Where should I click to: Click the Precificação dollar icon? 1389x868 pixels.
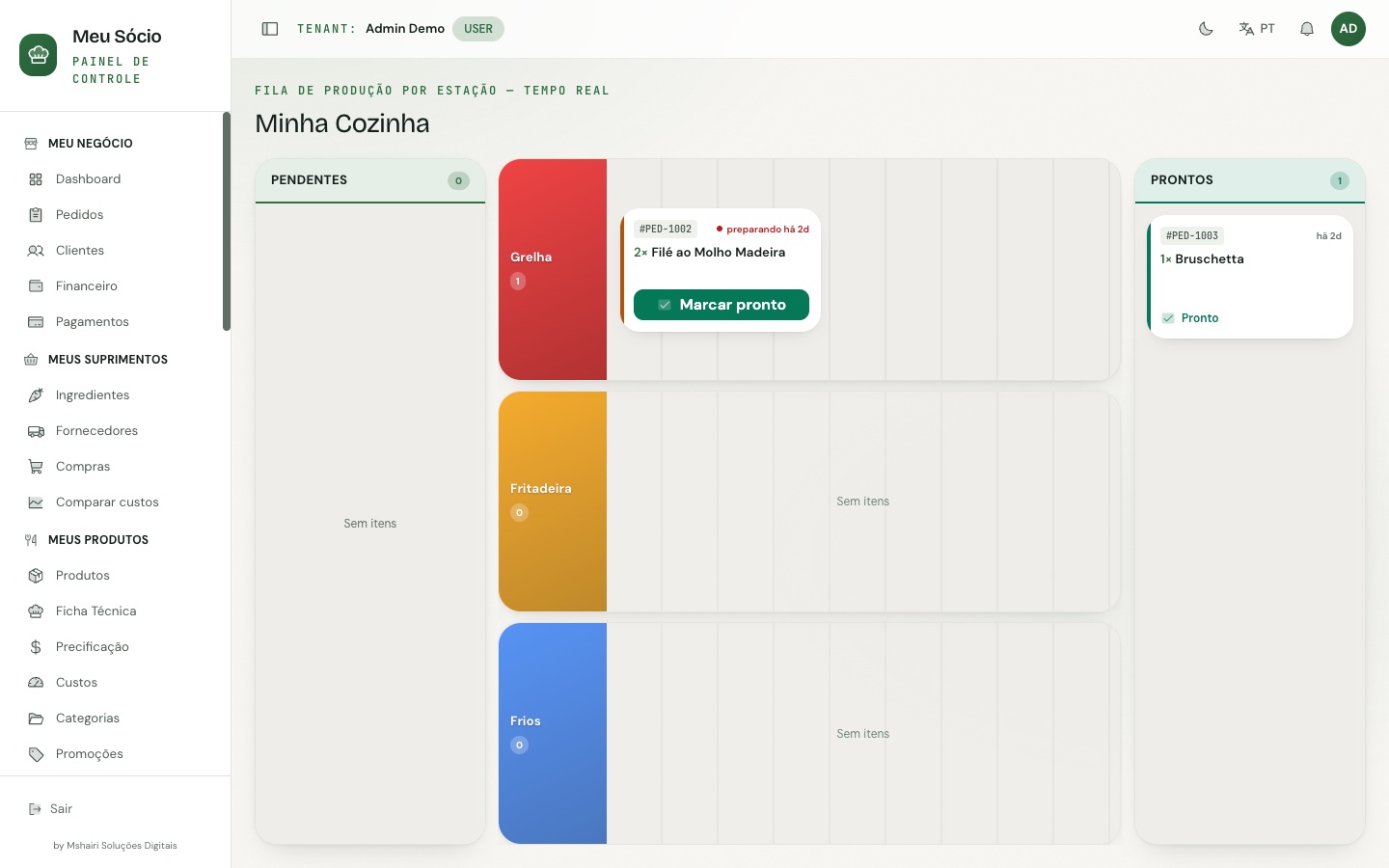pyautogui.click(x=36, y=647)
